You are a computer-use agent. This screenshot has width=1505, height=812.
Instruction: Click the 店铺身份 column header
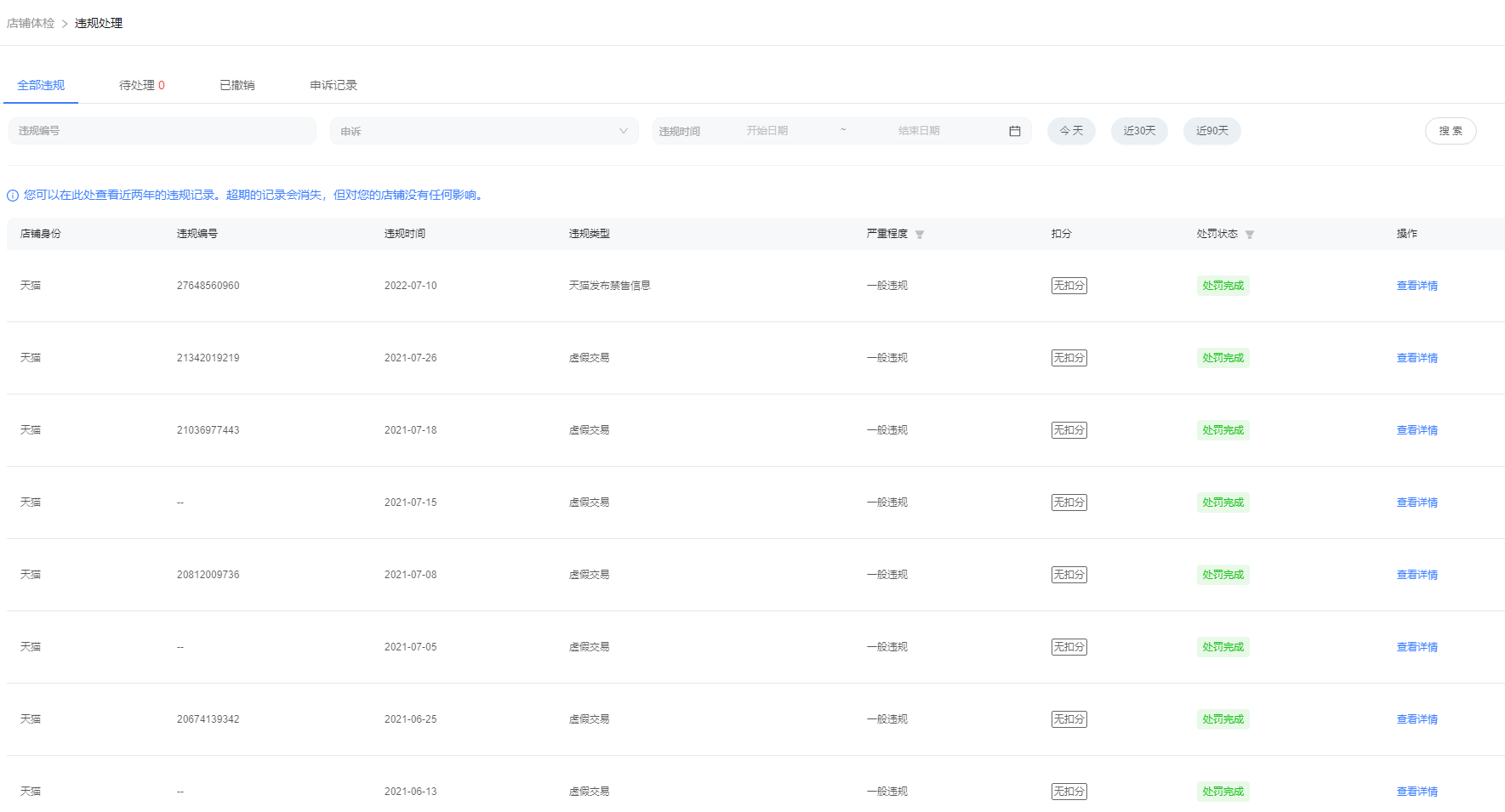point(41,234)
